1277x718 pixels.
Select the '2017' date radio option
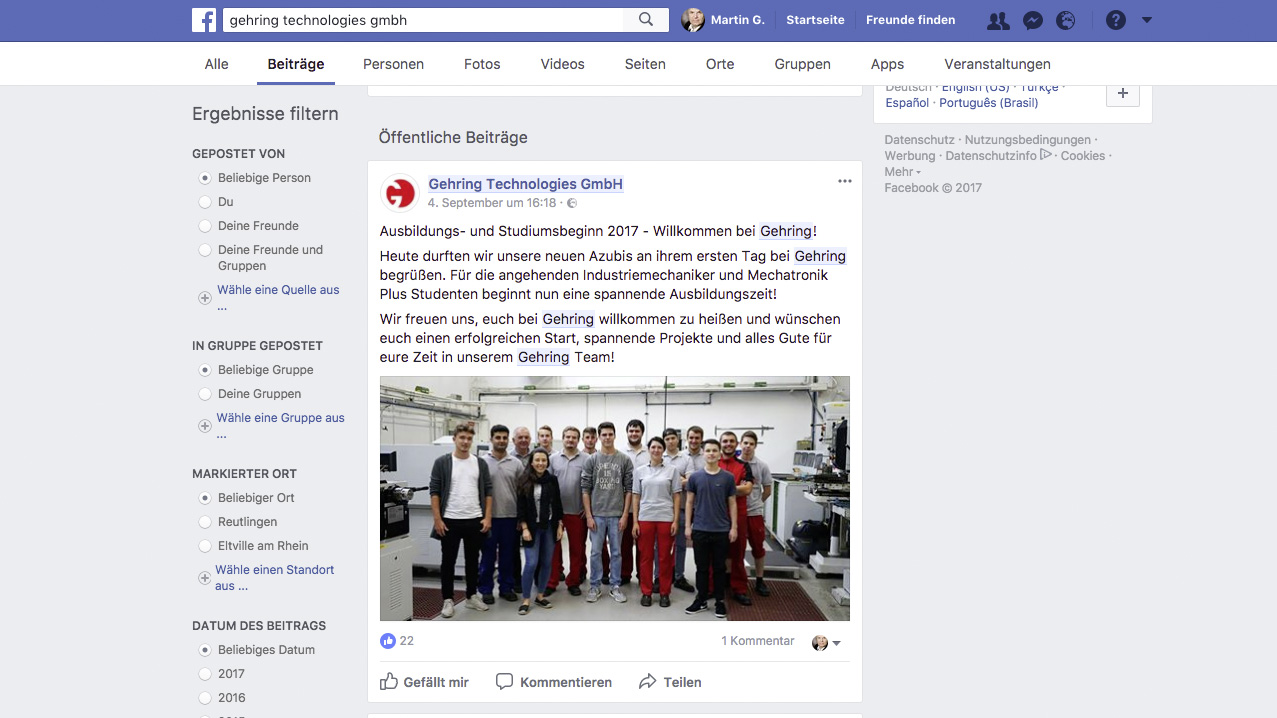(205, 674)
